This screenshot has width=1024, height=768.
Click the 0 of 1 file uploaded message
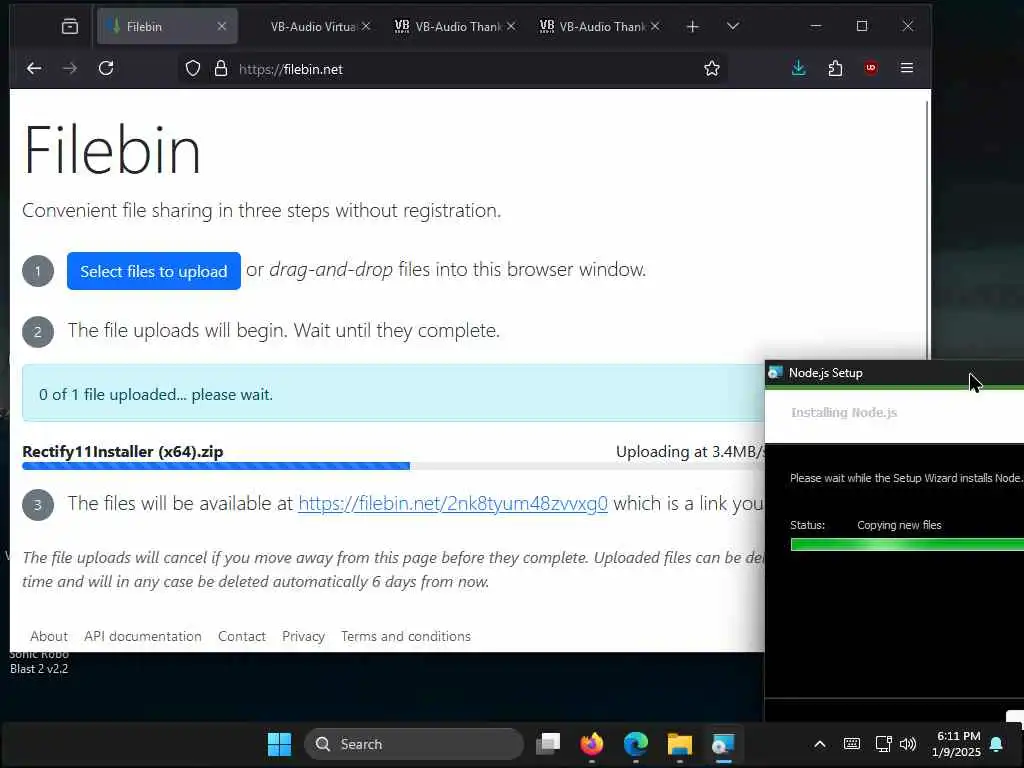click(x=155, y=394)
